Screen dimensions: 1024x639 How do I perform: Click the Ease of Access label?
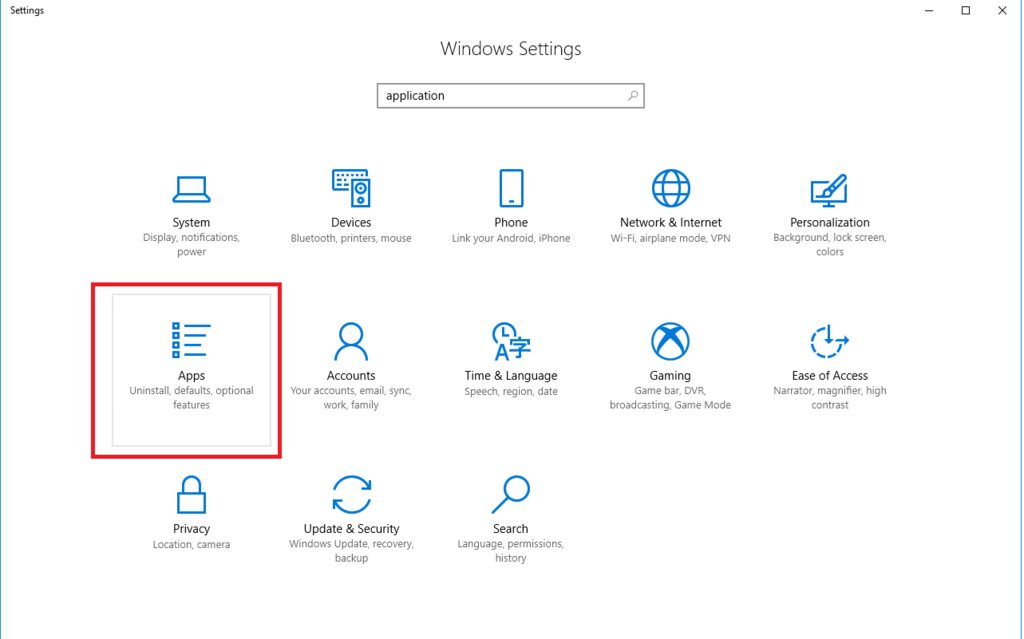point(829,376)
